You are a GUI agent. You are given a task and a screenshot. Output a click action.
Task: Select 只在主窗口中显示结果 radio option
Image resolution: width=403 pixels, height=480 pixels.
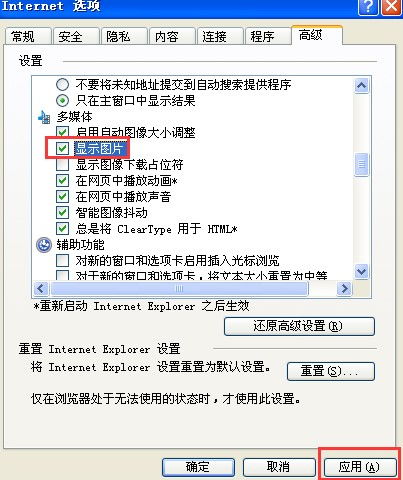[x=62, y=101]
